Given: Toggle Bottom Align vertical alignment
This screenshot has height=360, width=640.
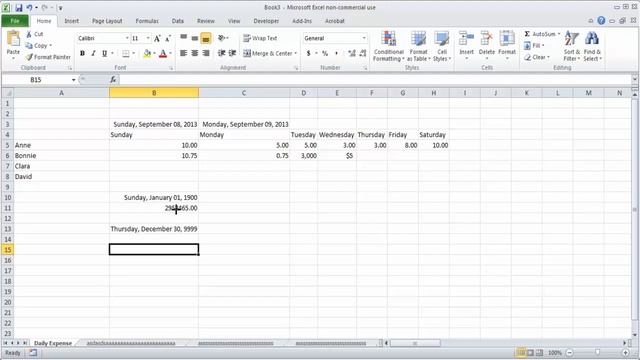Looking at the screenshot, I should (x=206, y=38).
